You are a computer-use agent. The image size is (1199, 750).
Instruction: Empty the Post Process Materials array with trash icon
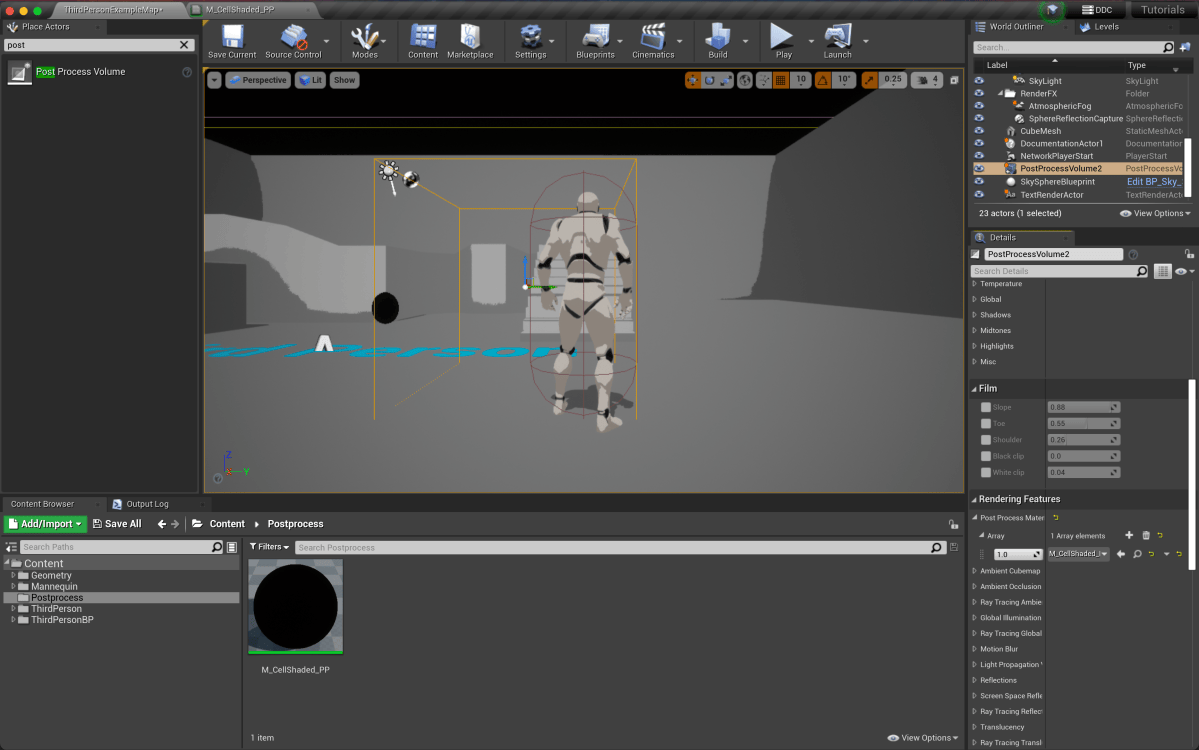click(1145, 535)
